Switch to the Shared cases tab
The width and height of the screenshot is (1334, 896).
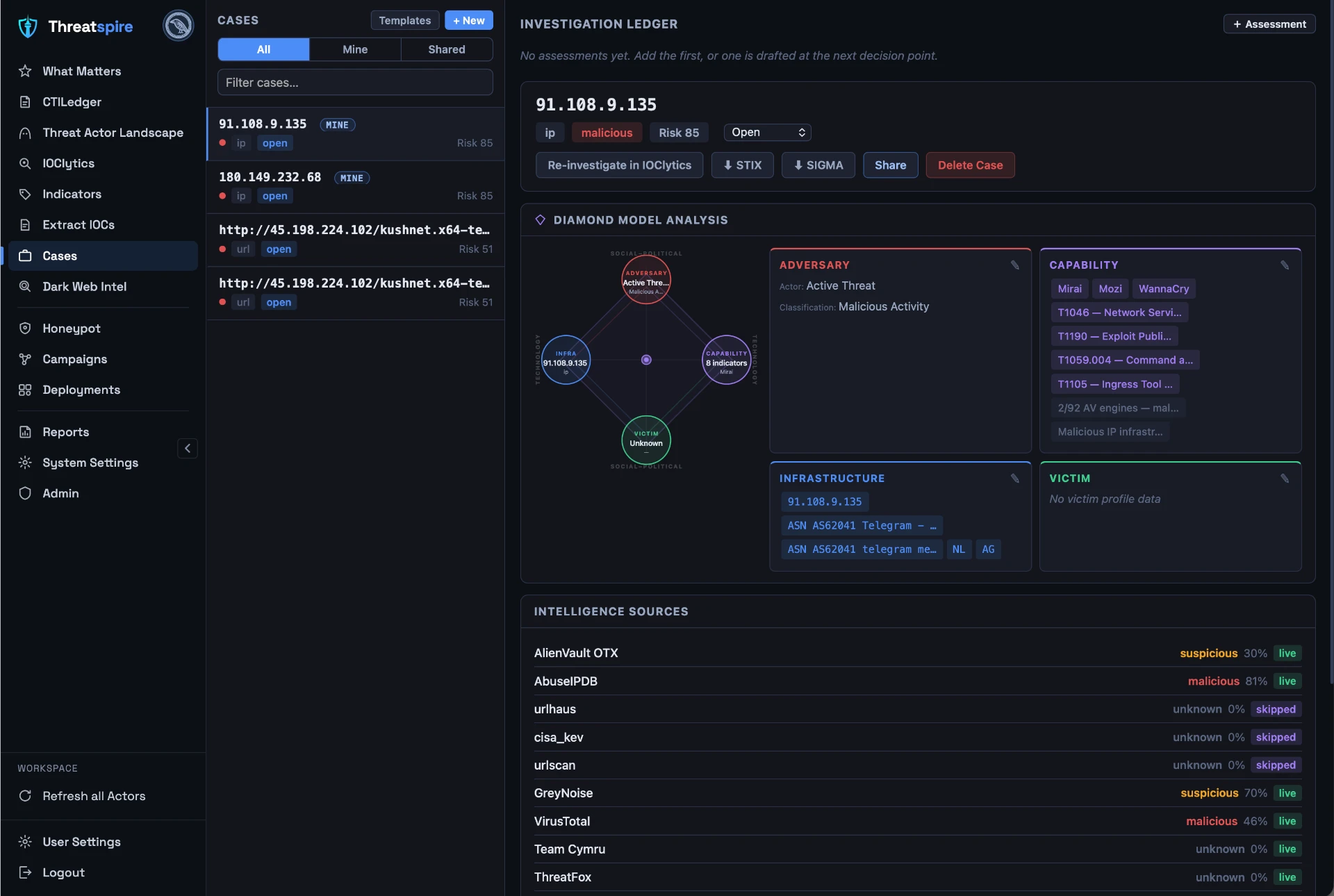pos(447,49)
